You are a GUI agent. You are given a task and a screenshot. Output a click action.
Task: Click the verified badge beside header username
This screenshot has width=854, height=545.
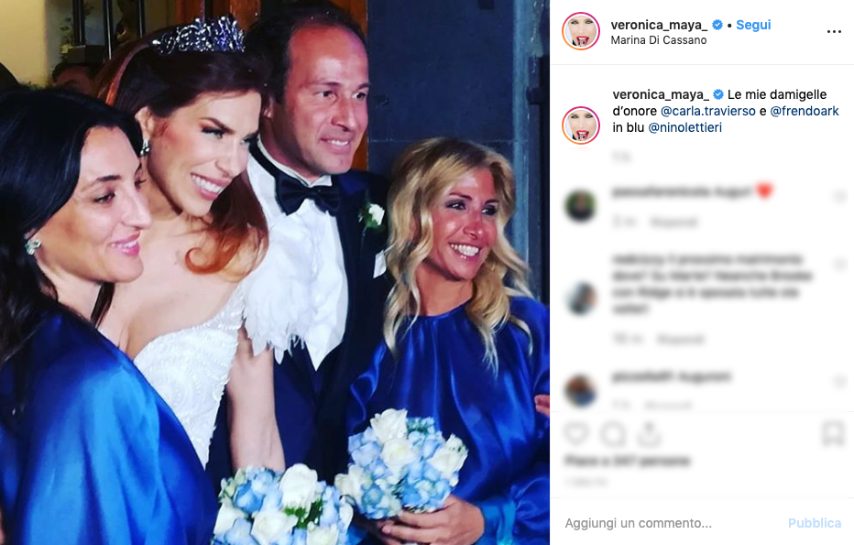pyautogui.click(x=718, y=25)
